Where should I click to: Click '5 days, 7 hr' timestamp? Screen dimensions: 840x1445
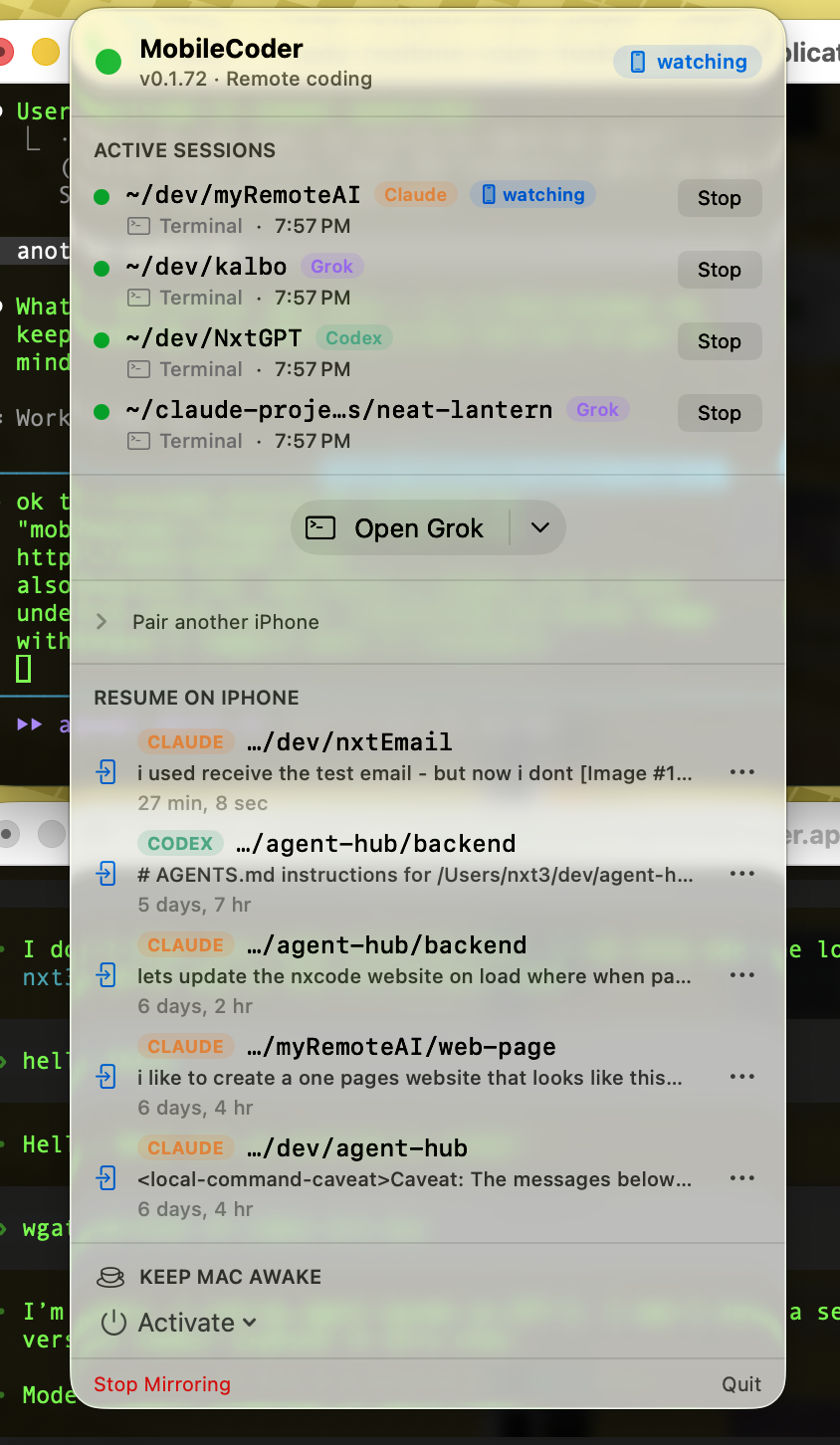coord(195,905)
